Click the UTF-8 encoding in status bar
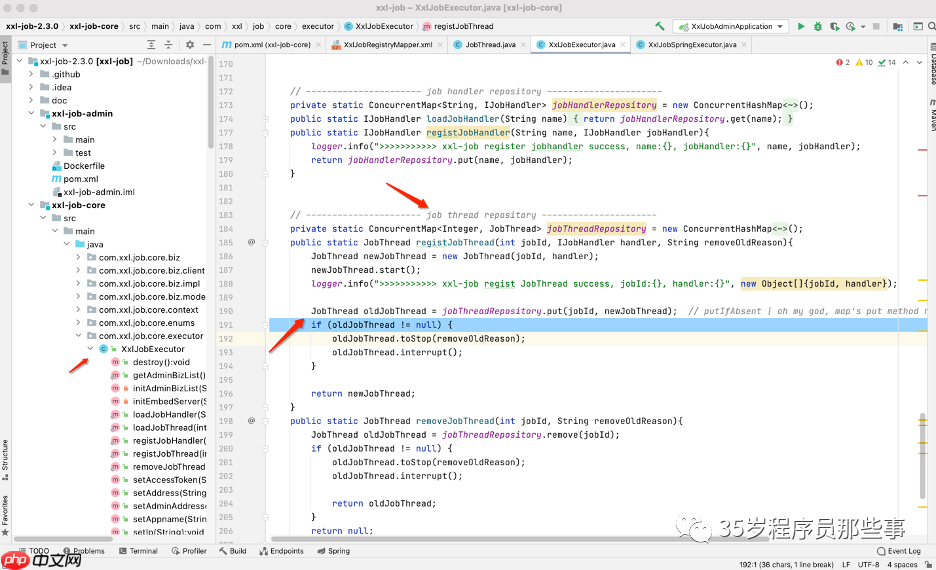Viewport: 936px width, 570px height. (867, 564)
